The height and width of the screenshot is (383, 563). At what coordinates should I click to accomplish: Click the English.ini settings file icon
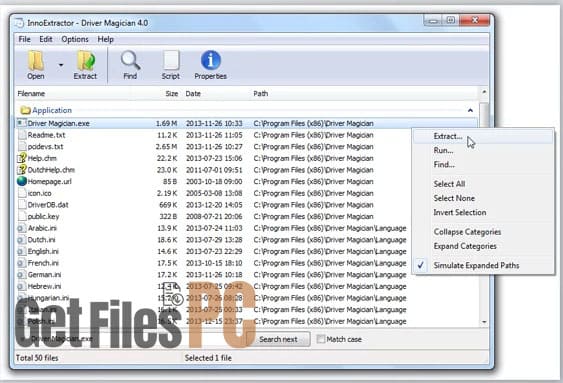(22, 251)
